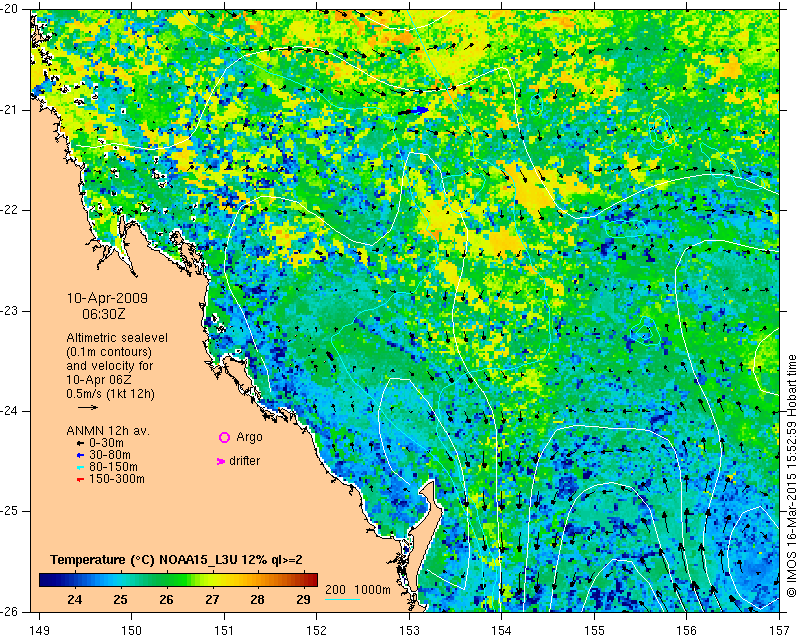Click the colorbar value 27
The height and width of the screenshot is (640, 800).
(212, 599)
